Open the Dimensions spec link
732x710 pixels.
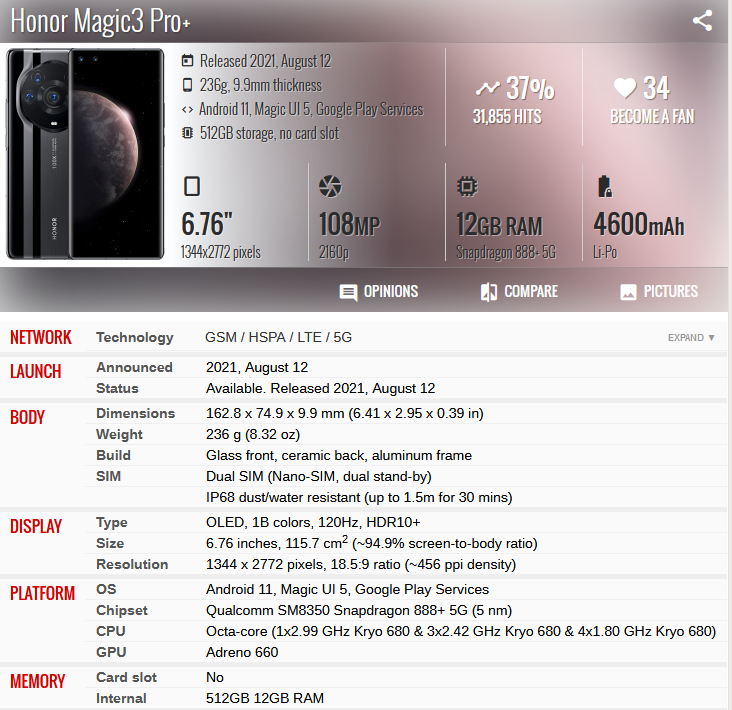135,413
